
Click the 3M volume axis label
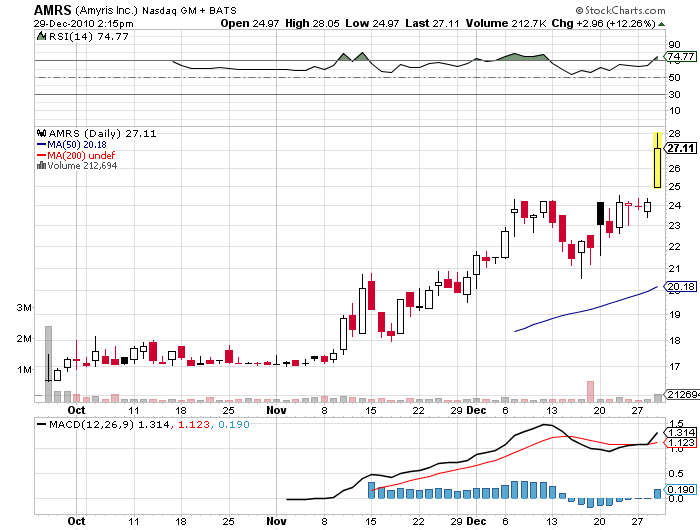pos(24,308)
